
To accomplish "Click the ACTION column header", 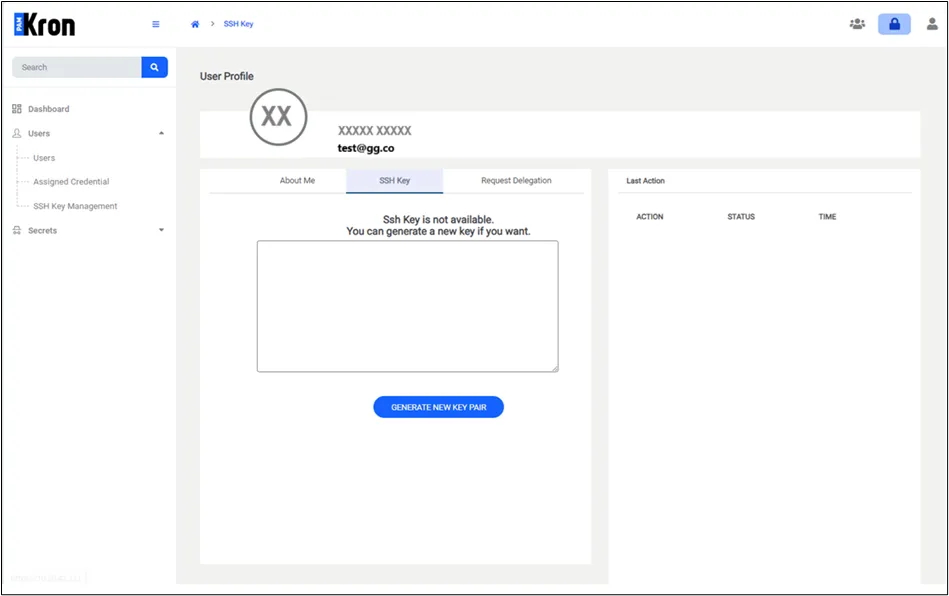I will point(649,217).
